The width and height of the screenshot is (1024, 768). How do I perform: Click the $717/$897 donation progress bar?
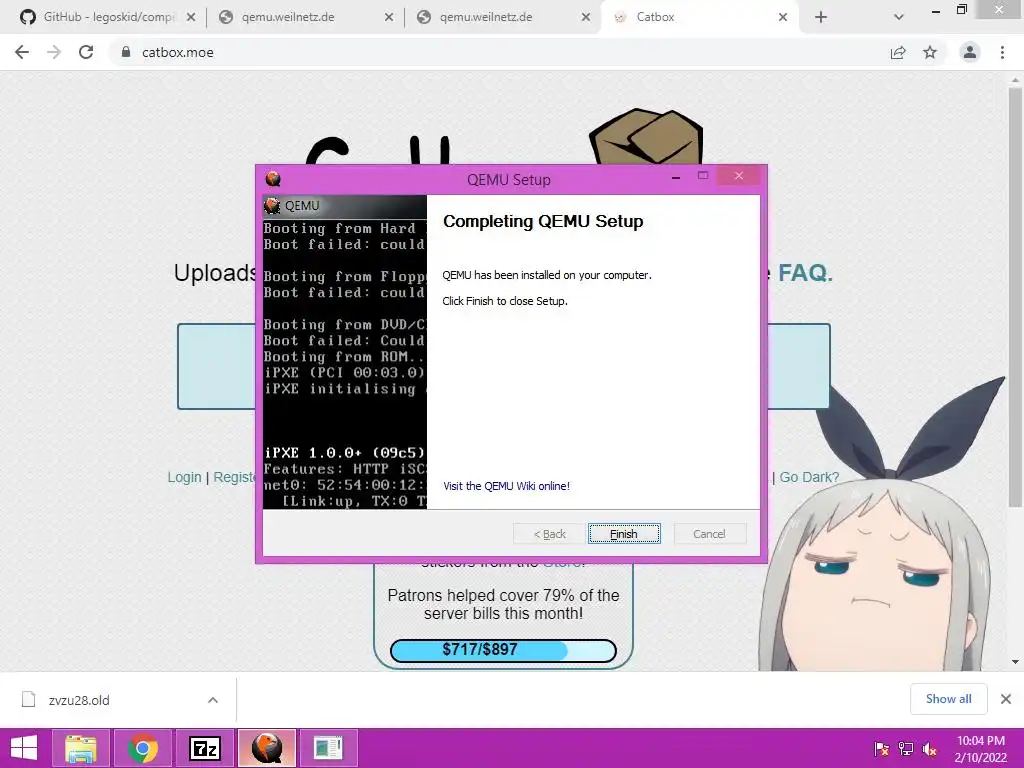(x=503, y=650)
